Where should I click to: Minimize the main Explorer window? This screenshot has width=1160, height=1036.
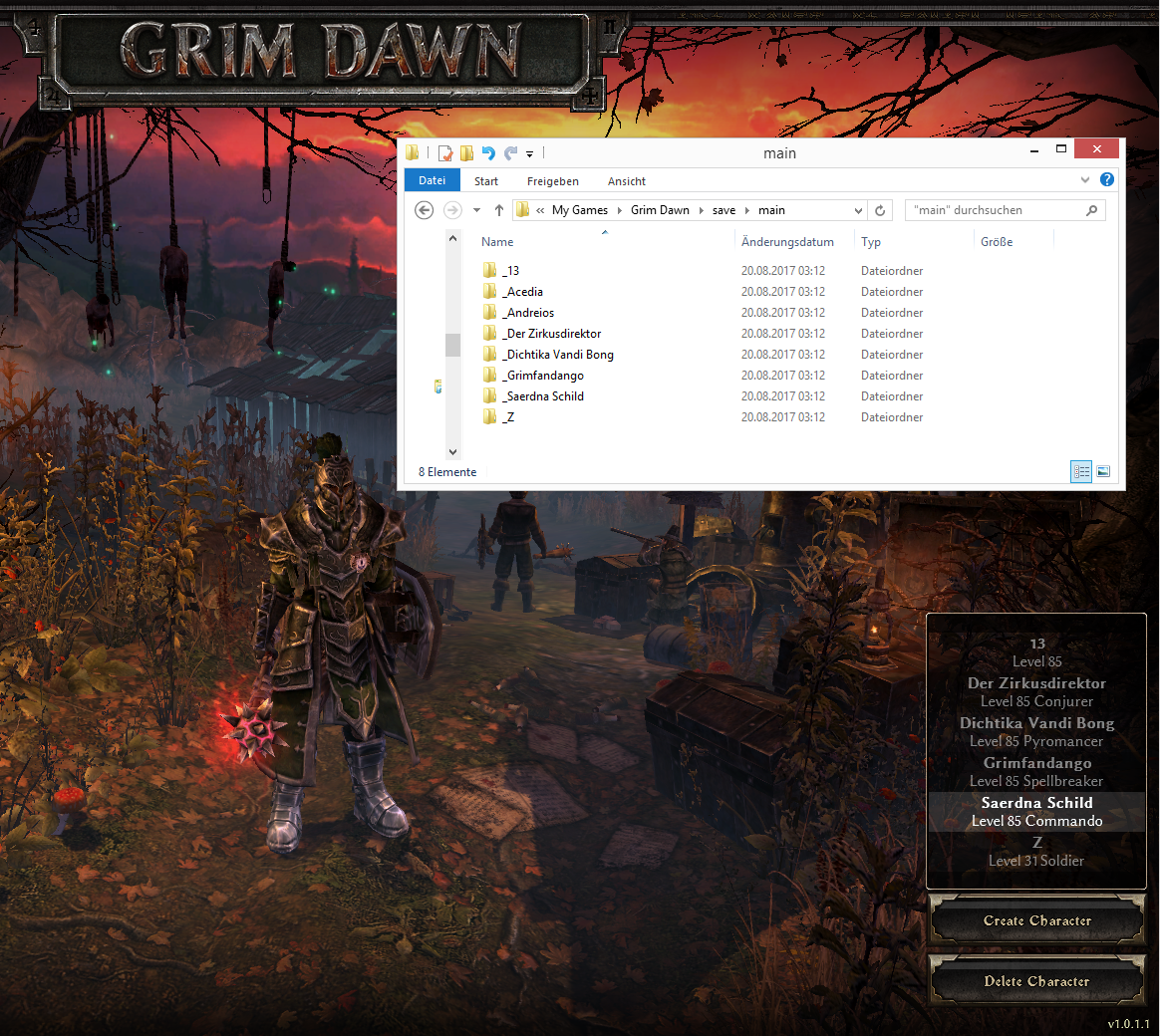[x=1033, y=150]
